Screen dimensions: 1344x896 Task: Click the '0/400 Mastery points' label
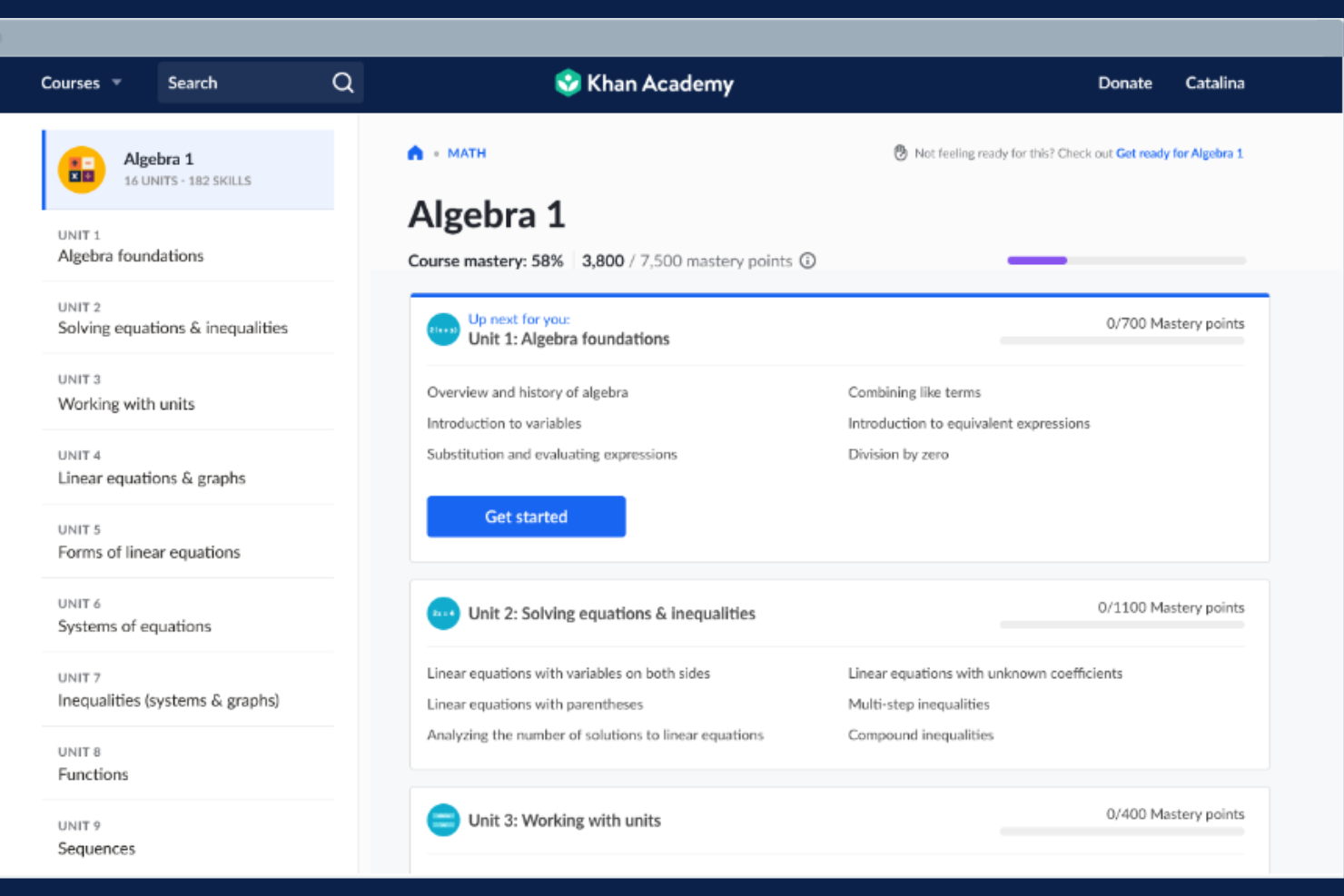(1175, 814)
